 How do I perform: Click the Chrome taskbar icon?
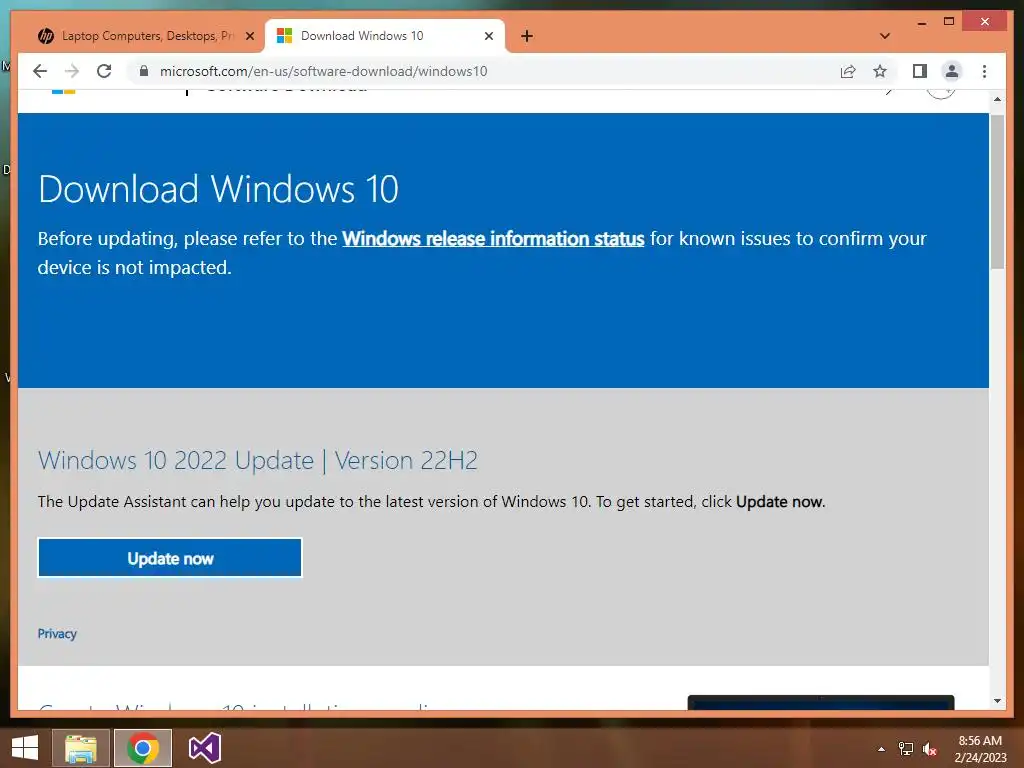pos(142,748)
